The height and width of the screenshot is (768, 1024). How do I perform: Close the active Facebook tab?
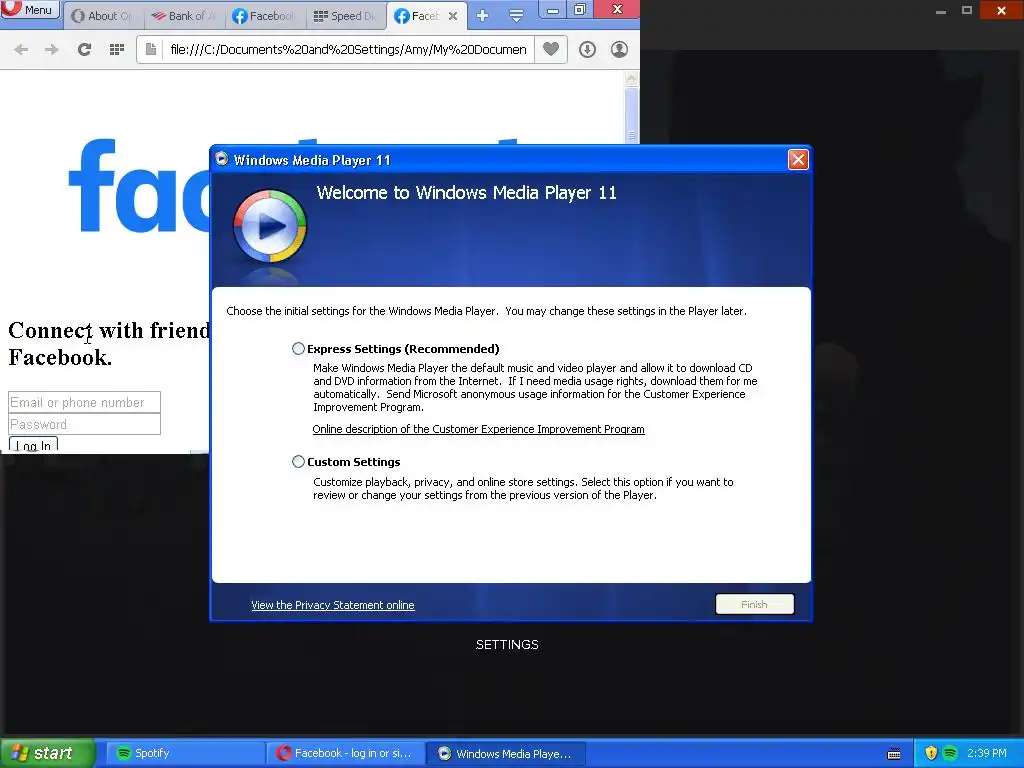[x=453, y=16]
